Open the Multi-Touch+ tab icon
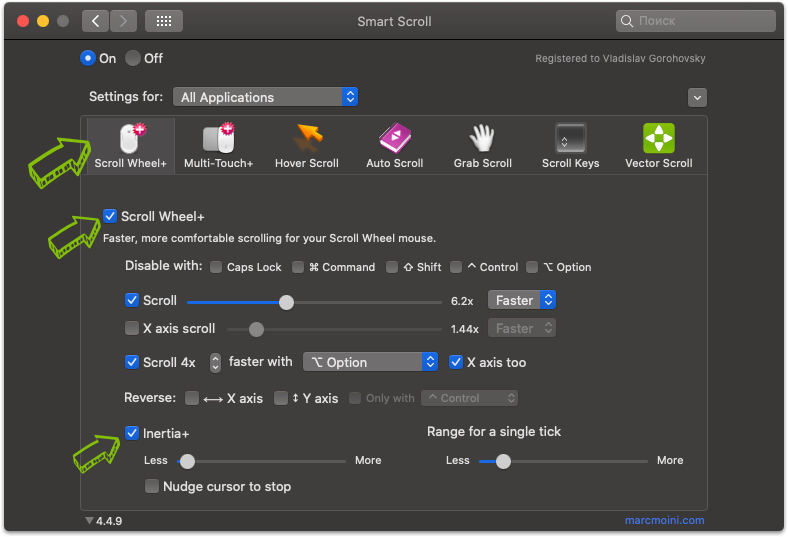This screenshot has height=537, width=788. pyautogui.click(x=219, y=138)
